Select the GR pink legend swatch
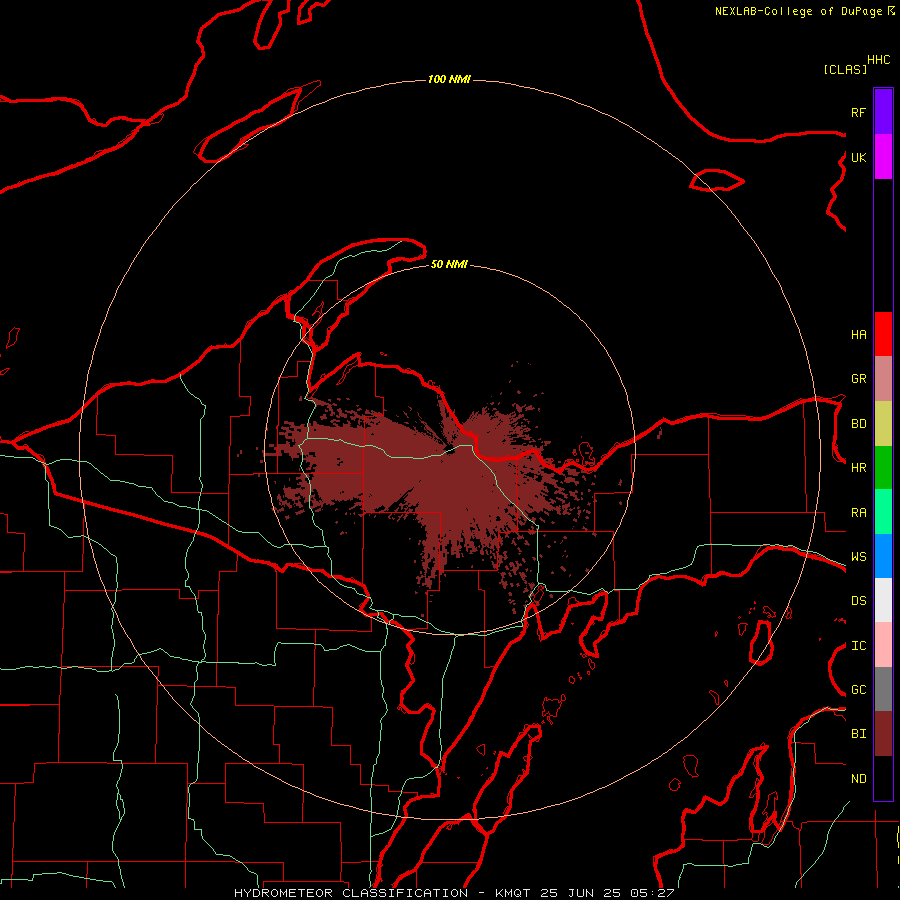Viewport: 900px width, 900px height. (x=883, y=379)
